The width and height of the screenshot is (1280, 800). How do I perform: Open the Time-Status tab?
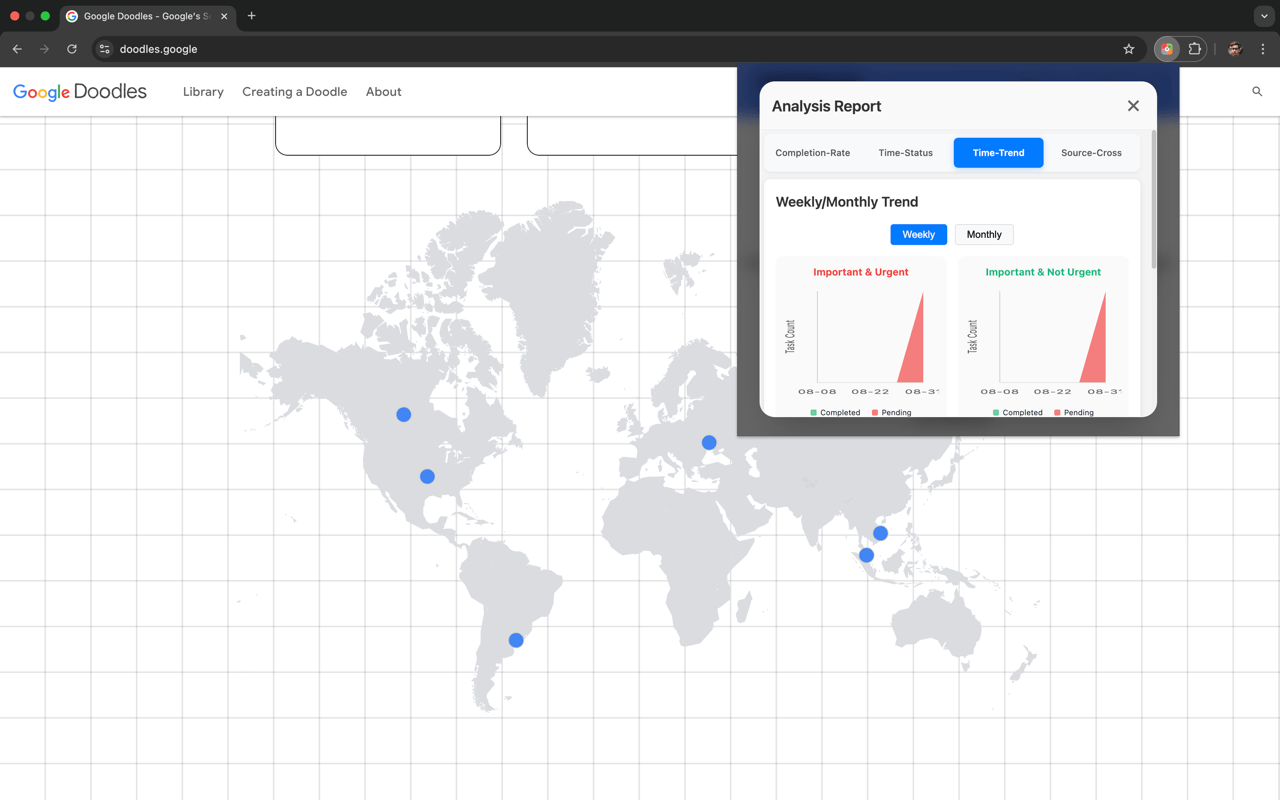(905, 153)
